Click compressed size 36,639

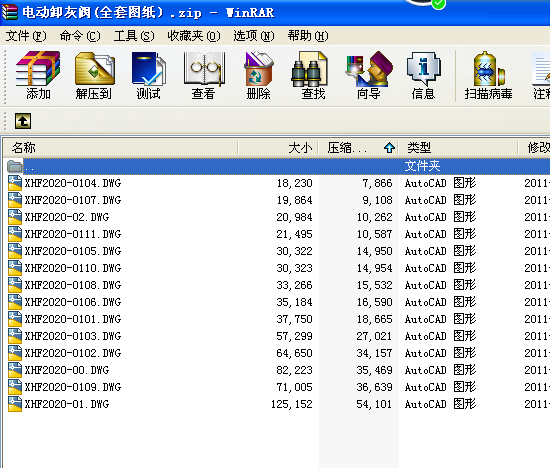tap(374, 387)
